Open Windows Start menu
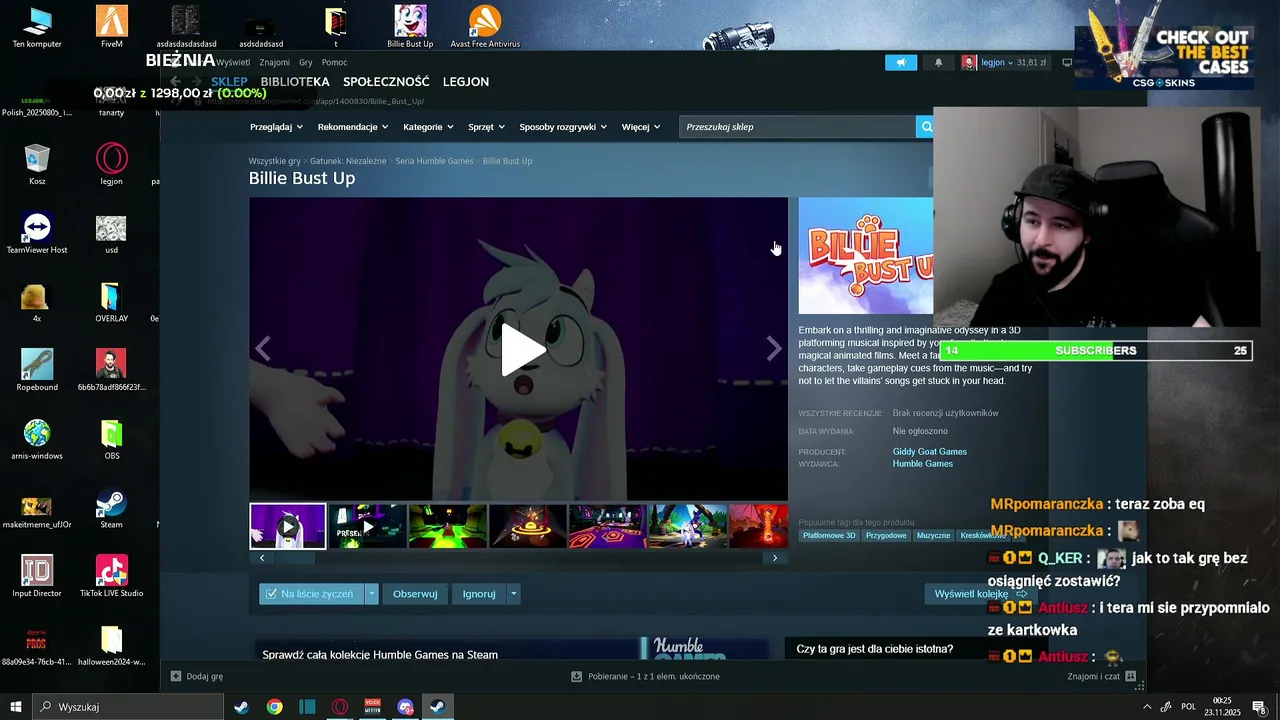The width and height of the screenshot is (1280, 720). coord(16,707)
